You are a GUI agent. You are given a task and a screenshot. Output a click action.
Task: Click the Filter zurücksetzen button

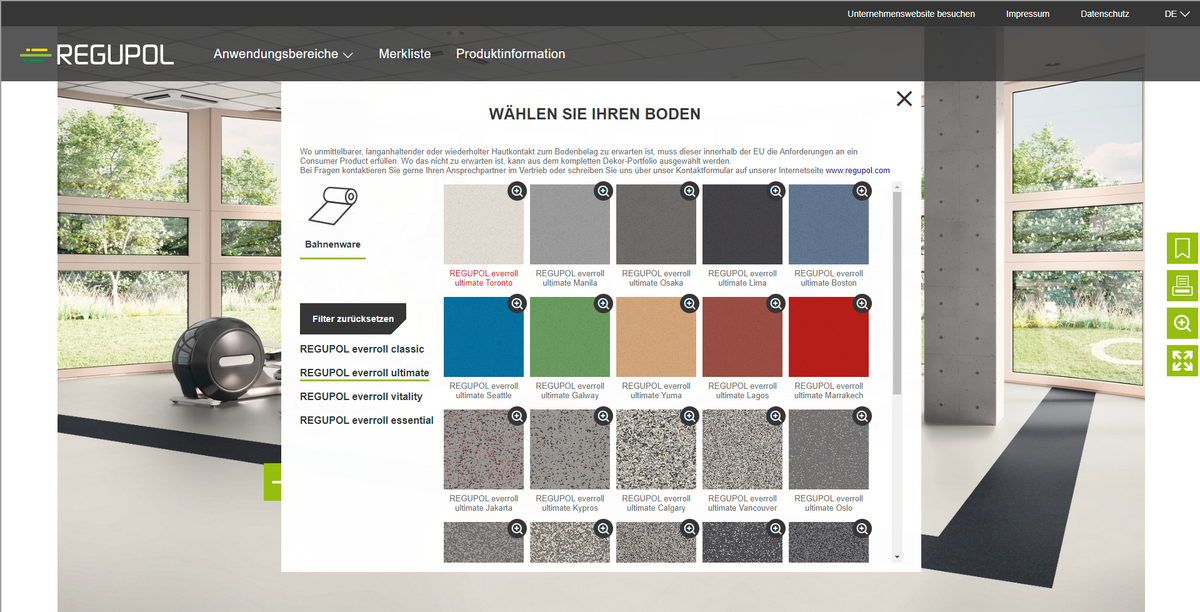(352, 319)
